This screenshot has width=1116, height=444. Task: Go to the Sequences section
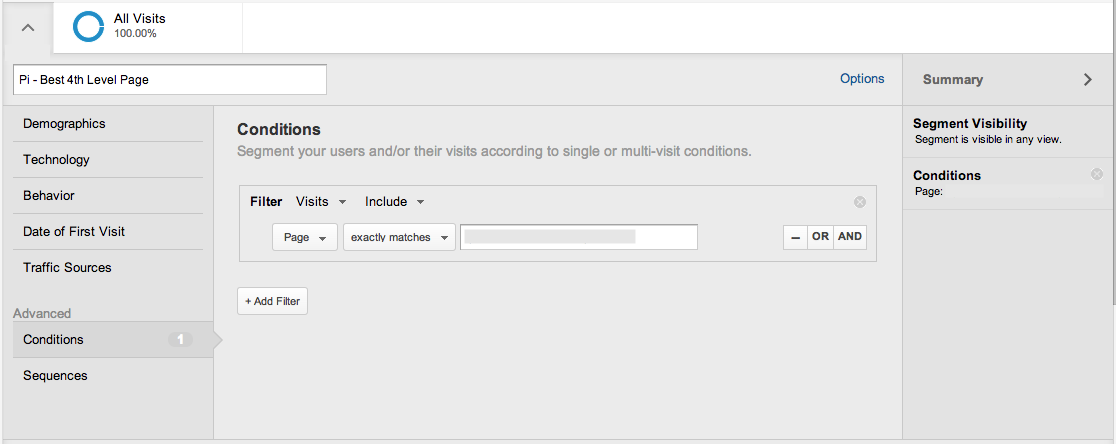point(55,376)
